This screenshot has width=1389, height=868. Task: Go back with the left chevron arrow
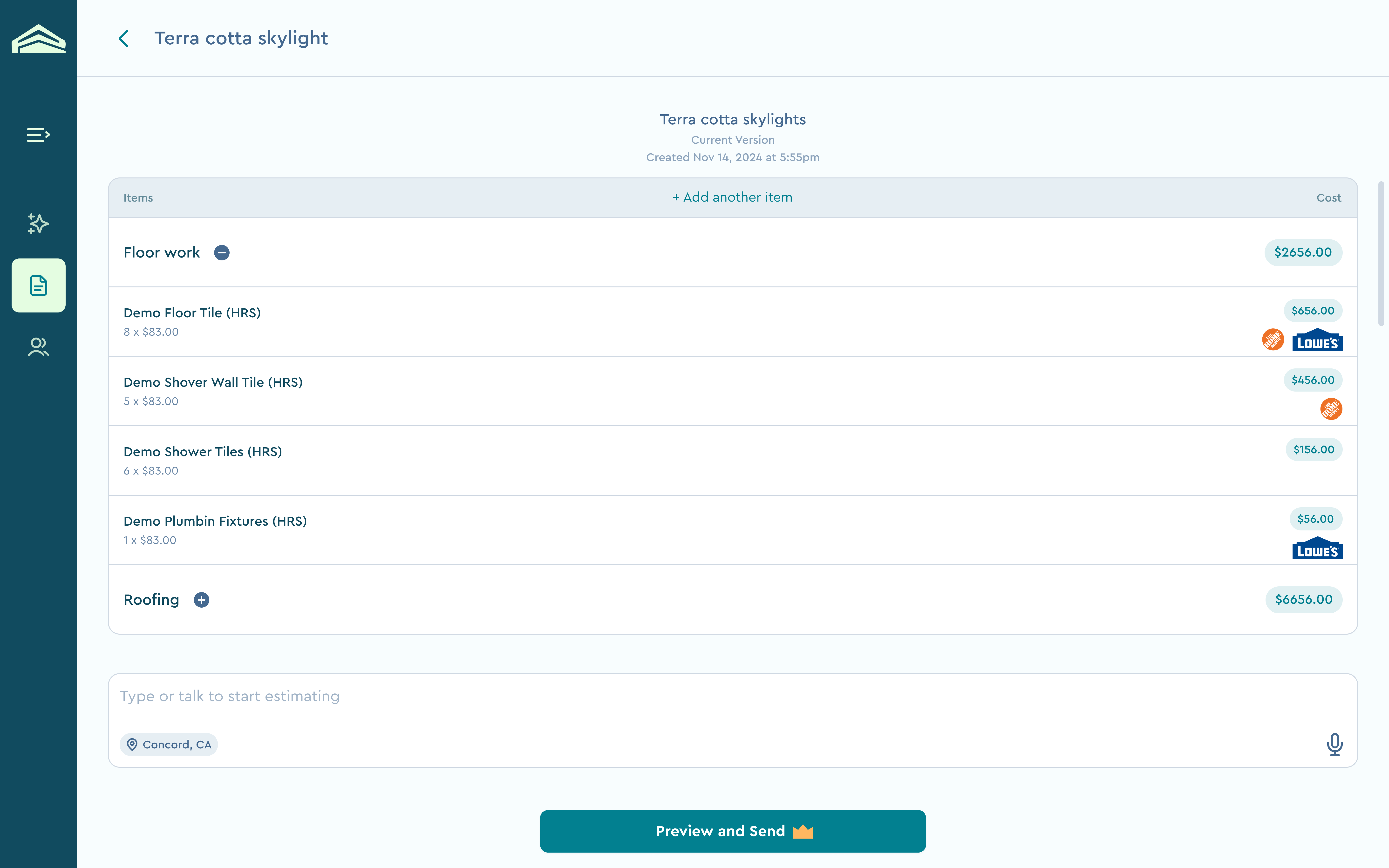point(123,39)
